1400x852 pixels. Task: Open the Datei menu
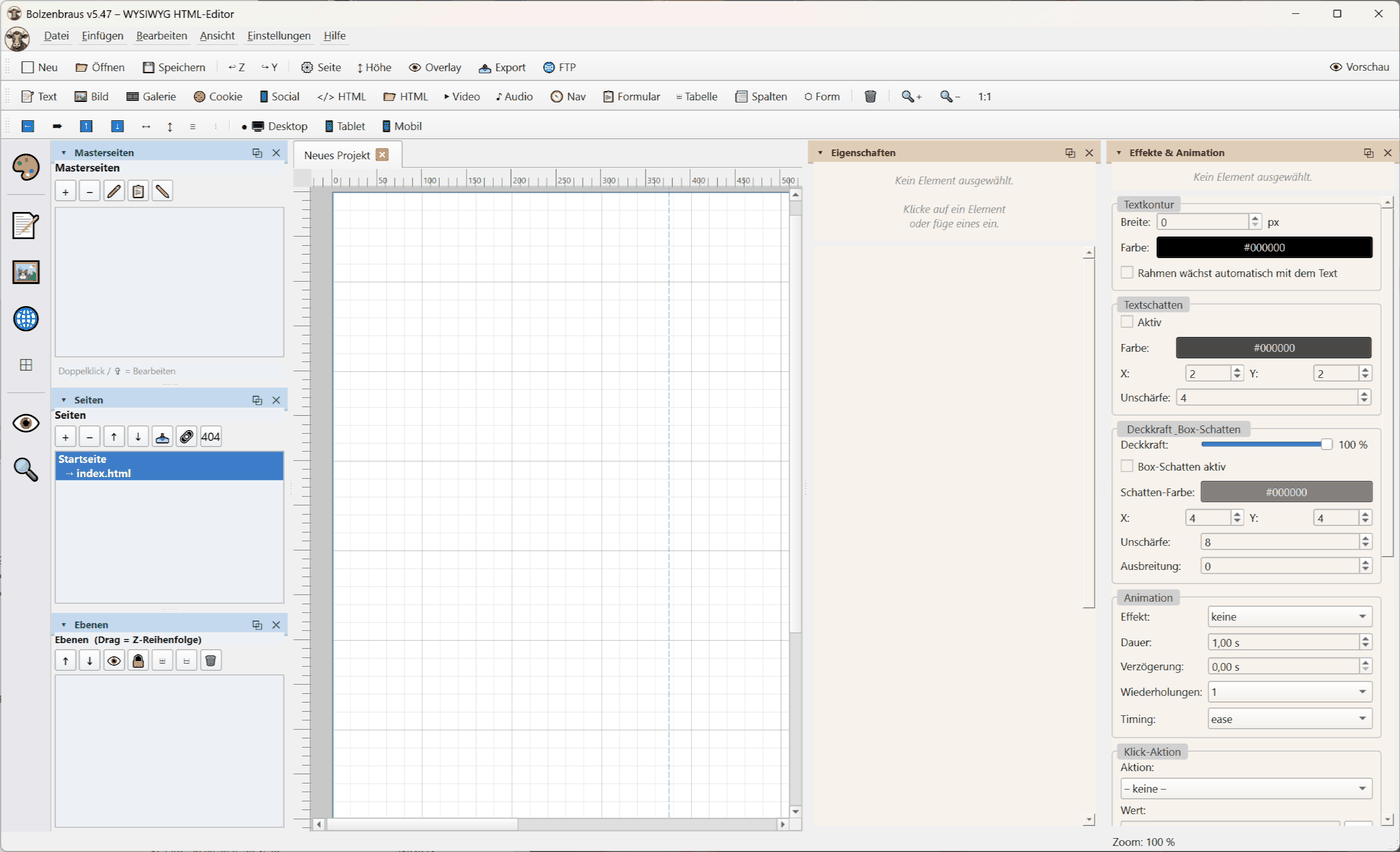click(x=57, y=36)
